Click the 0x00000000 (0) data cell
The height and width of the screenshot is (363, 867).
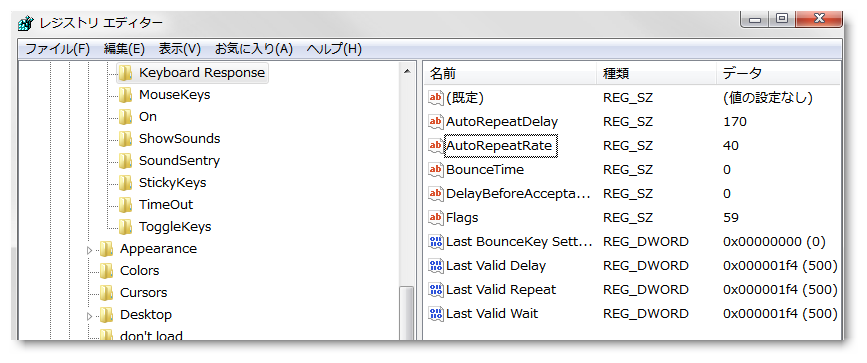(774, 242)
